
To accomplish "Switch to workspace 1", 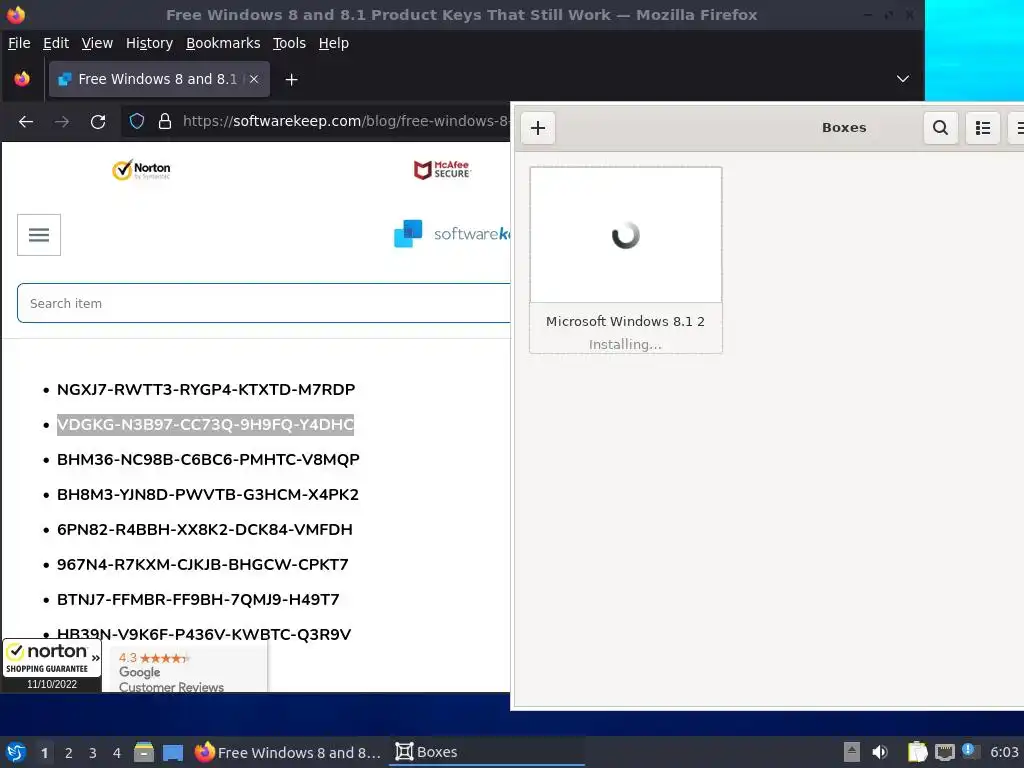I will click(x=44, y=753).
